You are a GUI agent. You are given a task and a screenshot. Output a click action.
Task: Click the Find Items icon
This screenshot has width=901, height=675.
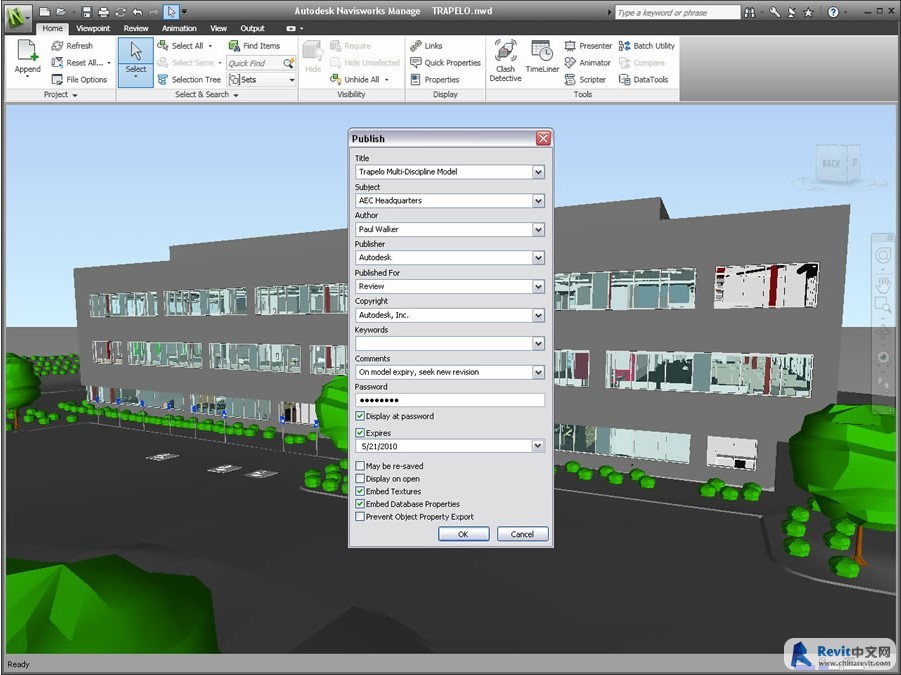[x=254, y=46]
